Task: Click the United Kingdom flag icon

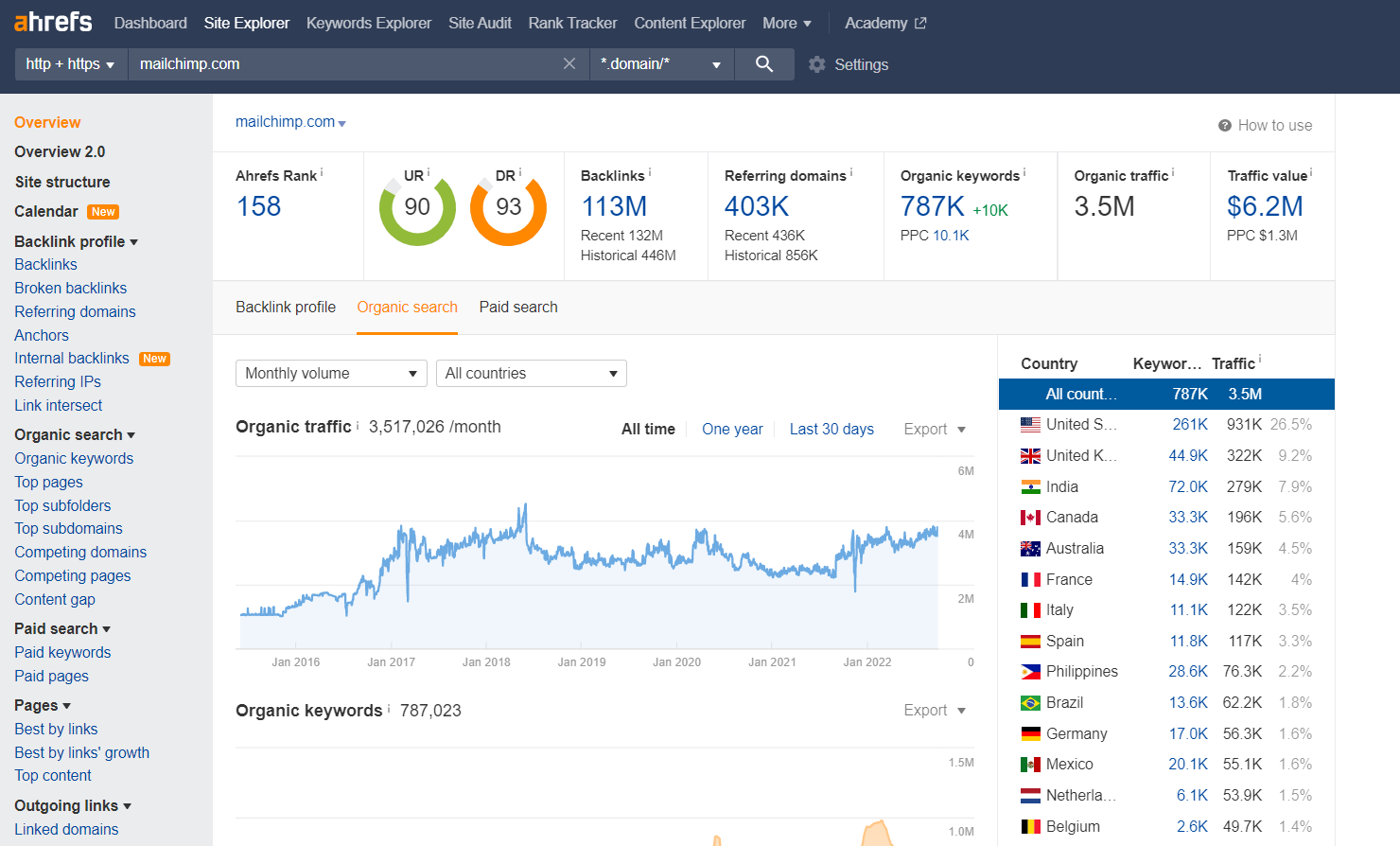Action: tap(1031, 456)
